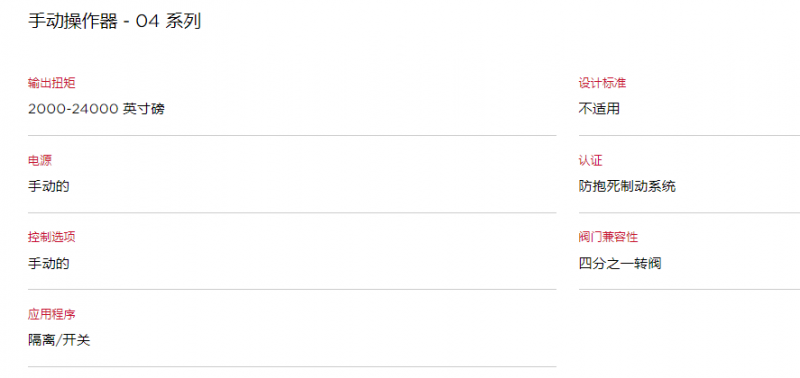
Task: Click the 不适用 value
Action: click(599, 109)
